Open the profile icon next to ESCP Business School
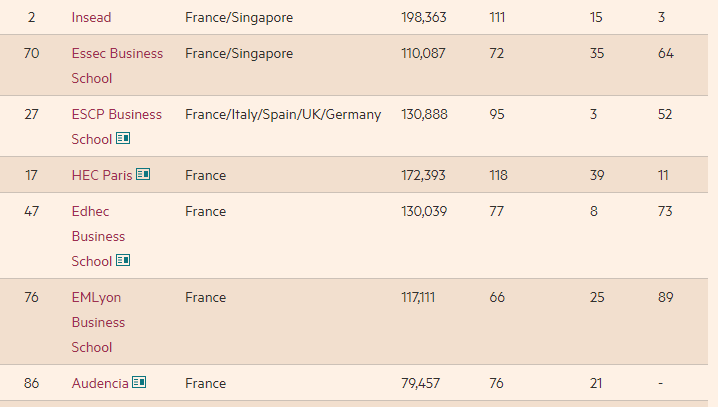Image resolution: width=718 pixels, height=407 pixels. (123, 138)
